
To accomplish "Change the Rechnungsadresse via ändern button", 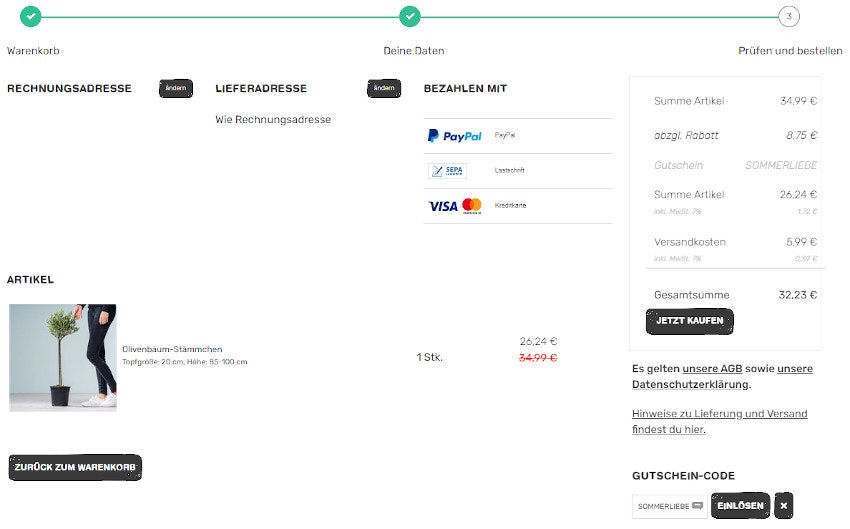I will point(176,88).
